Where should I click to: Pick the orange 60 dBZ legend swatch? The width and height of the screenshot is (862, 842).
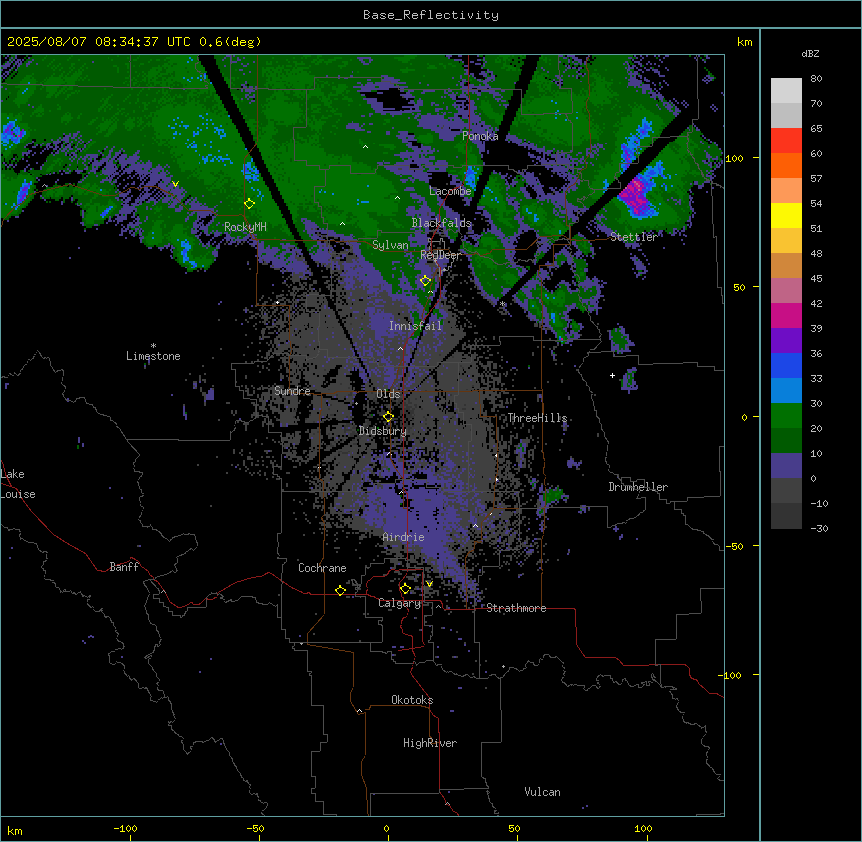coord(786,165)
